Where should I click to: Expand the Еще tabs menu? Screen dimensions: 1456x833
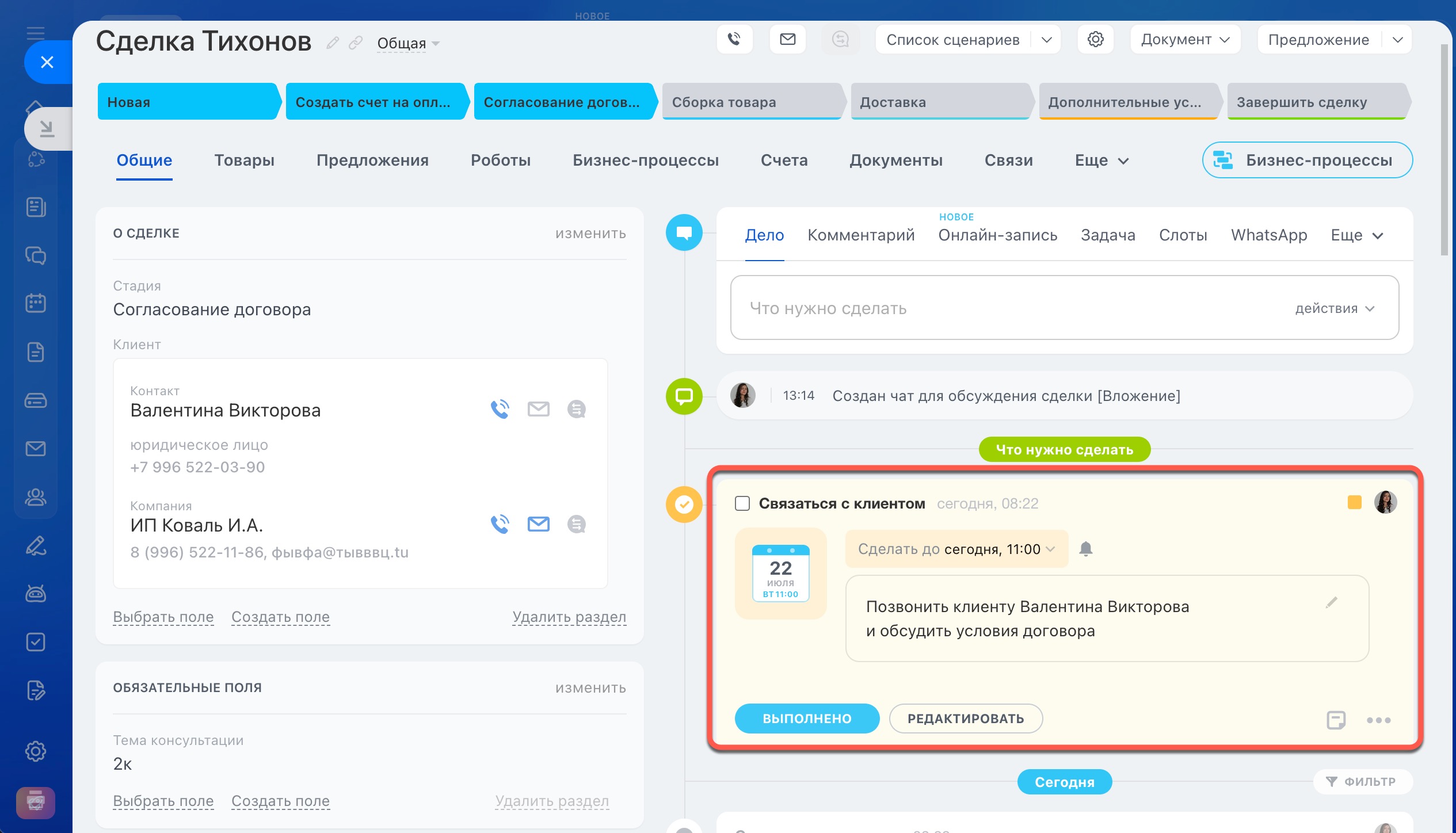[1101, 160]
